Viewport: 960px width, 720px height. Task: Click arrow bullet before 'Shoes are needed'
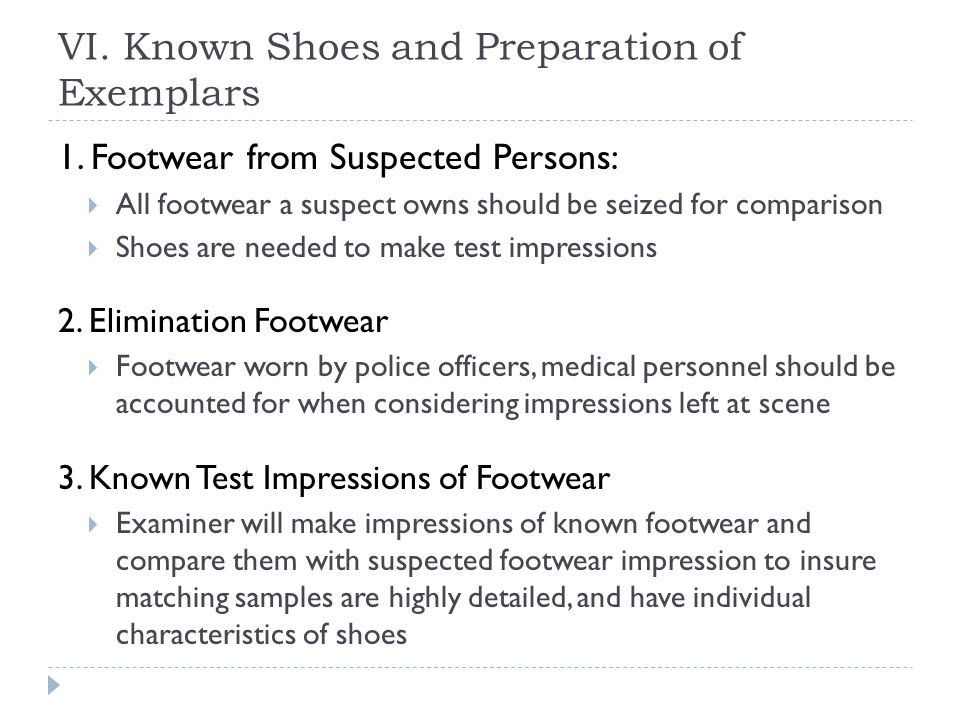pyautogui.click(x=92, y=248)
